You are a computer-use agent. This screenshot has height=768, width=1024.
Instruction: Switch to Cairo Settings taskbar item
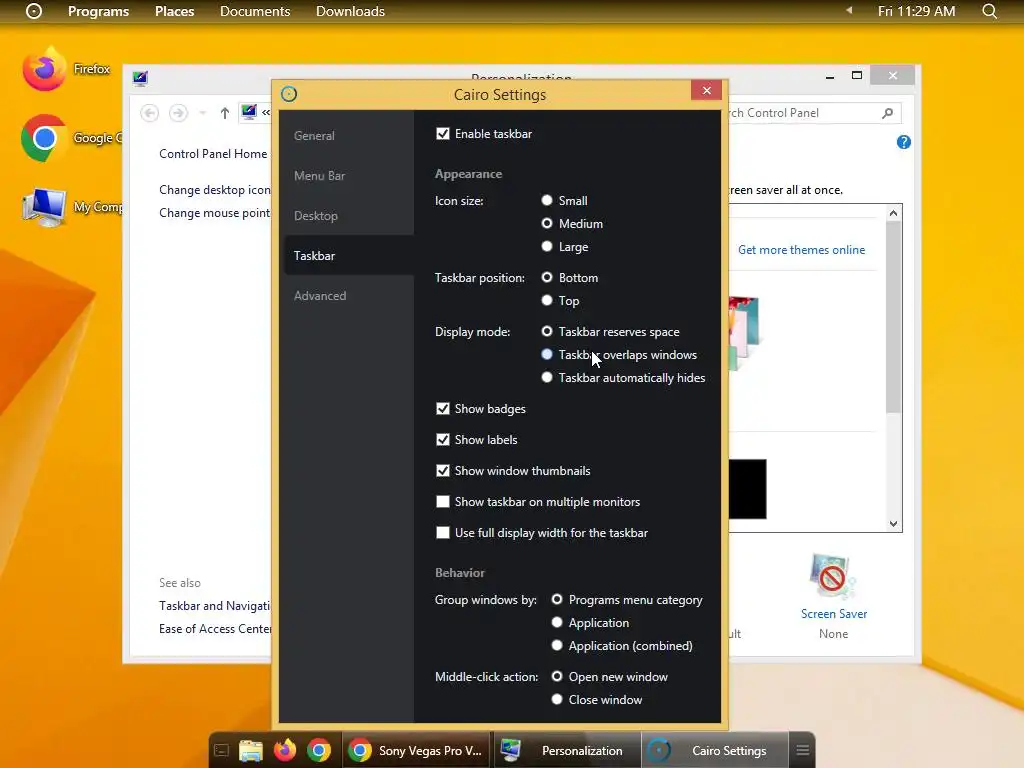[715, 750]
